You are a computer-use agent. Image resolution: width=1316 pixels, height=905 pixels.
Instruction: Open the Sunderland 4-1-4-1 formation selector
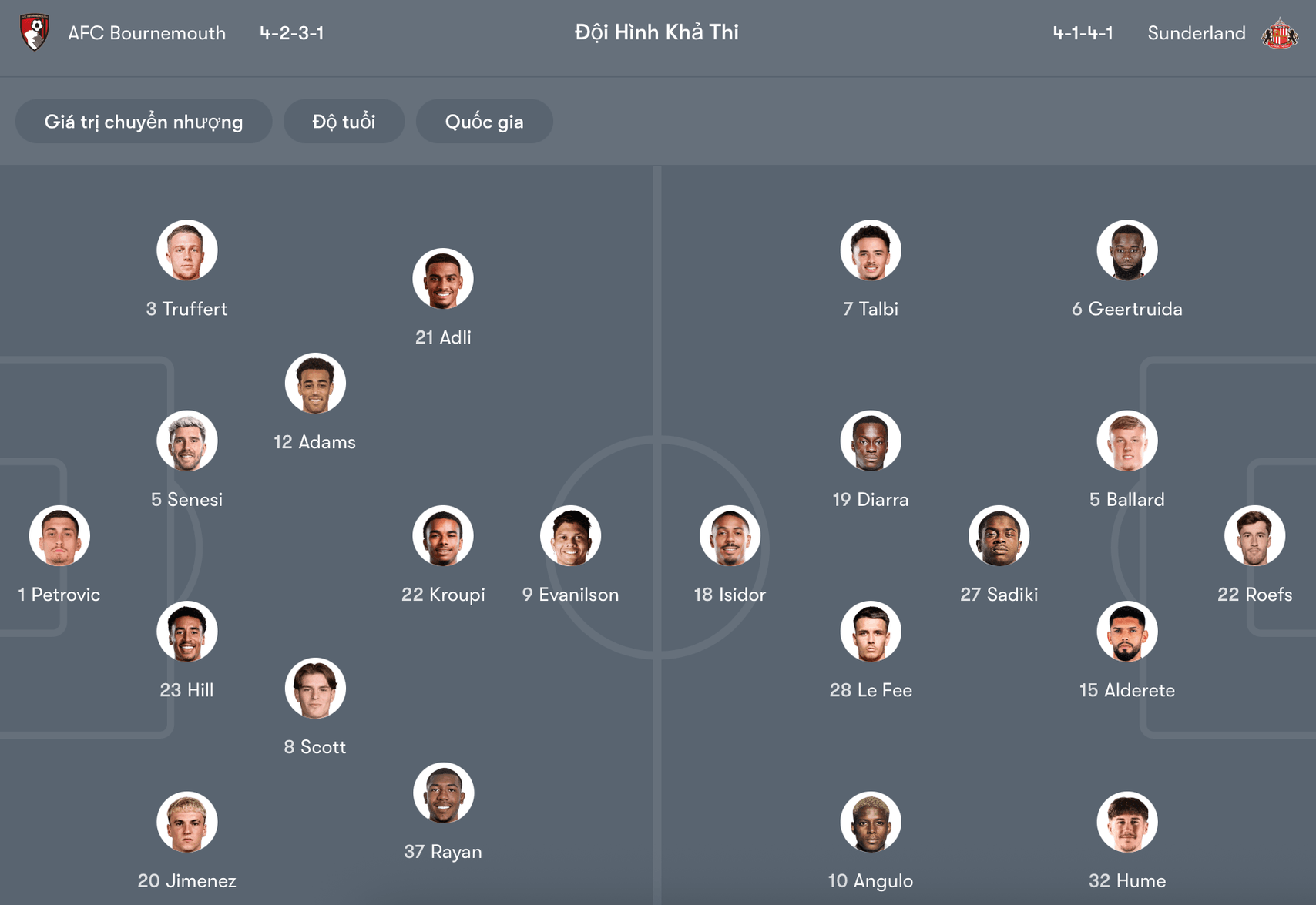tap(1082, 32)
